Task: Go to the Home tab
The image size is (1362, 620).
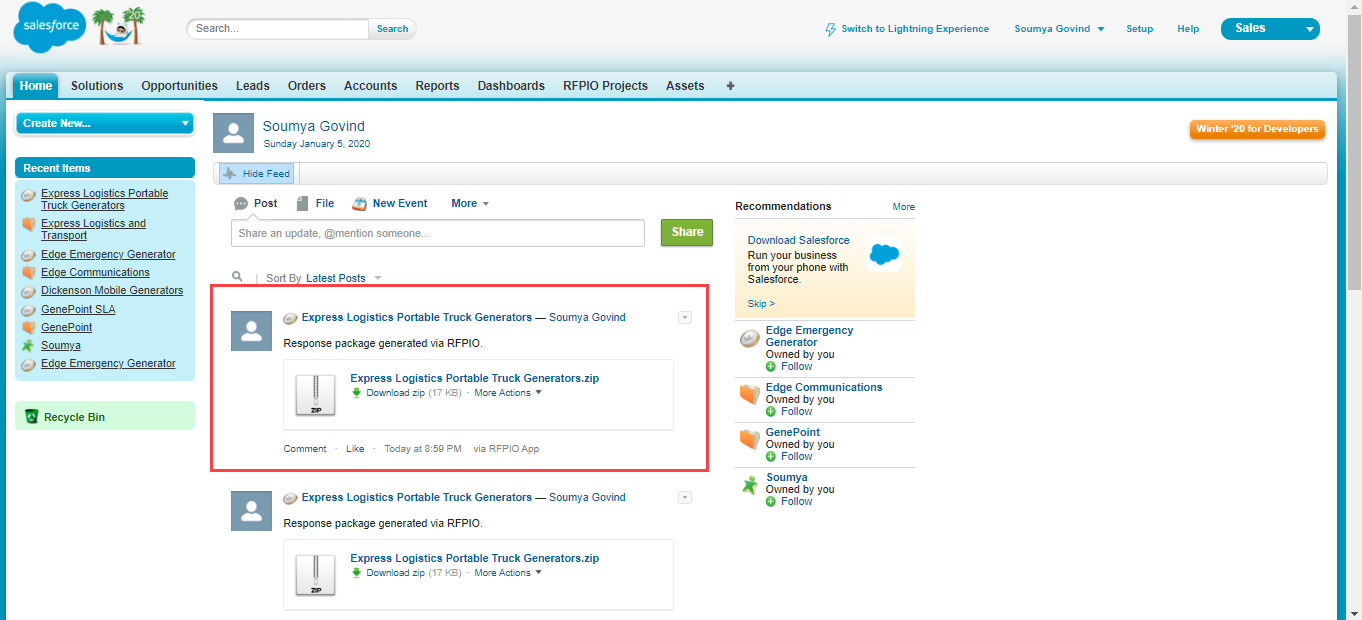Action: (36, 86)
